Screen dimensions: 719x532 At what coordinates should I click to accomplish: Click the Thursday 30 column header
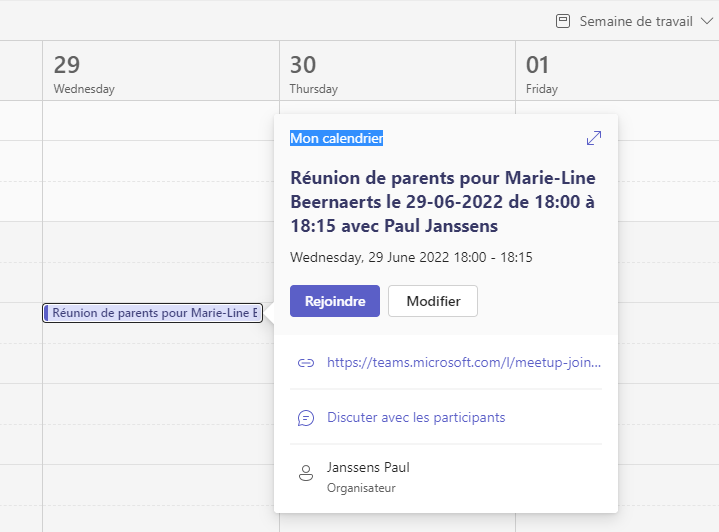pos(398,71)
